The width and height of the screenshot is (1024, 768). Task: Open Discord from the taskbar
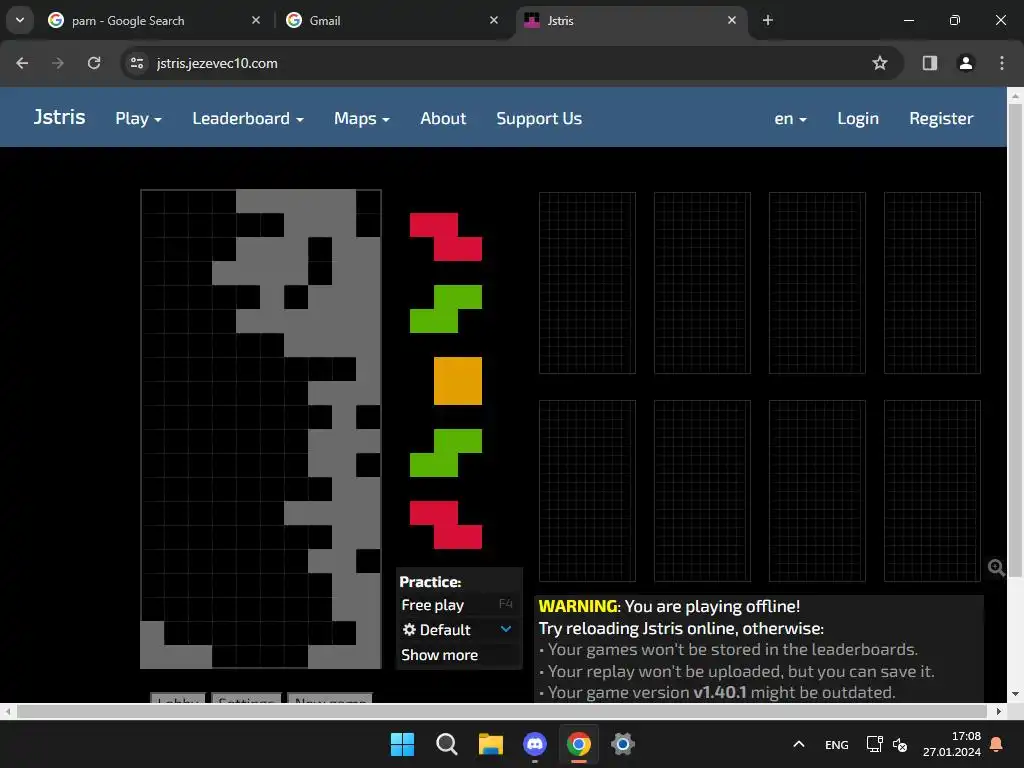pos(535,744)
